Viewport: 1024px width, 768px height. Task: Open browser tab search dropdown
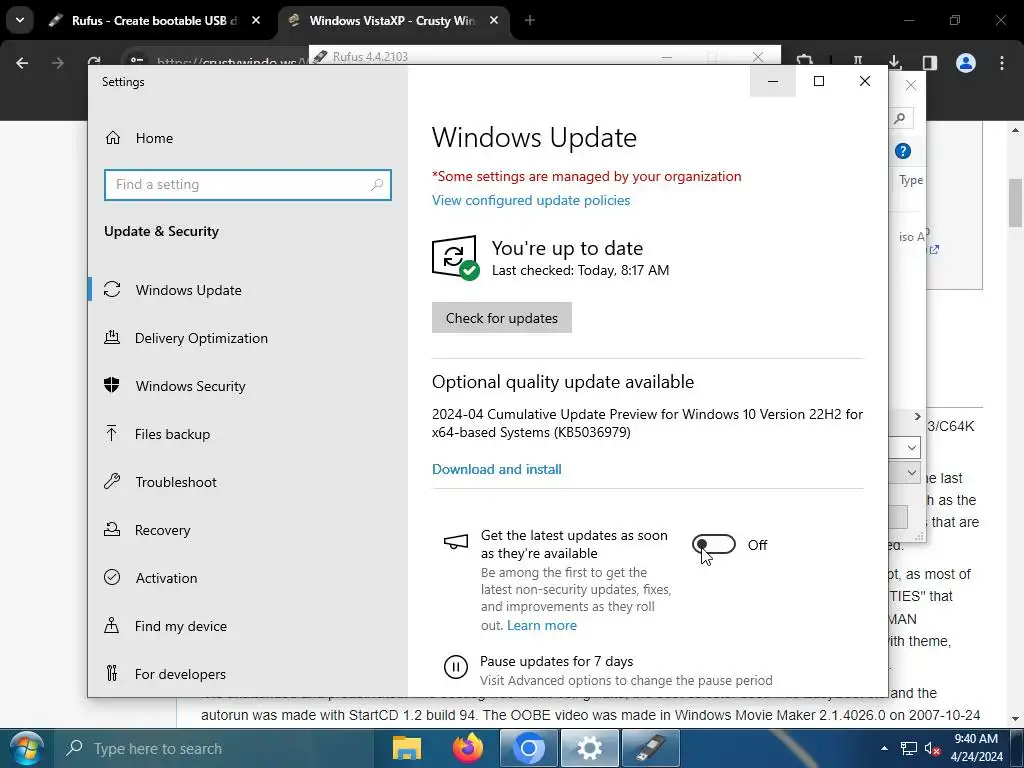tap(20, 20)
